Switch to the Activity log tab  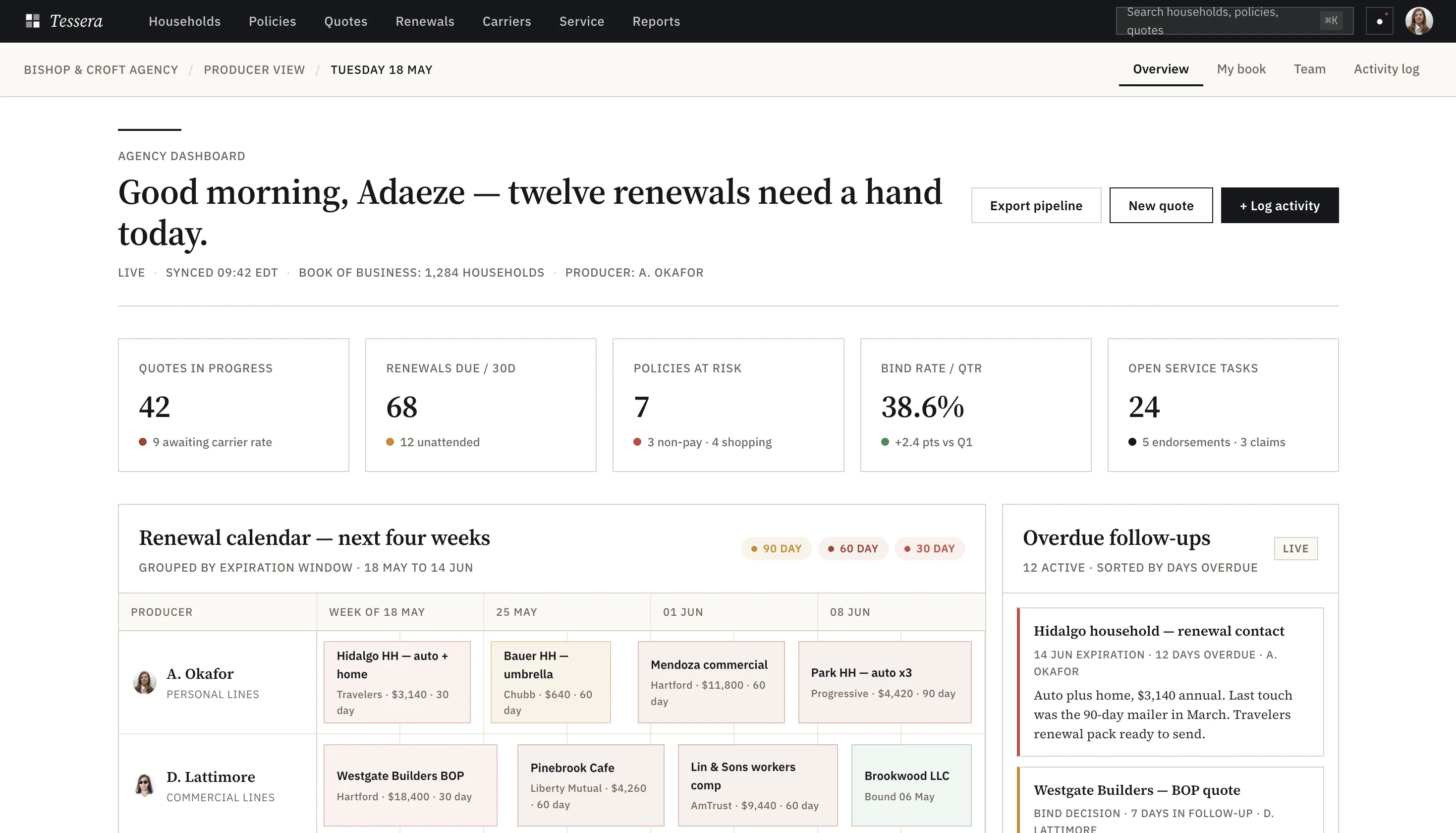[1386, 69]
